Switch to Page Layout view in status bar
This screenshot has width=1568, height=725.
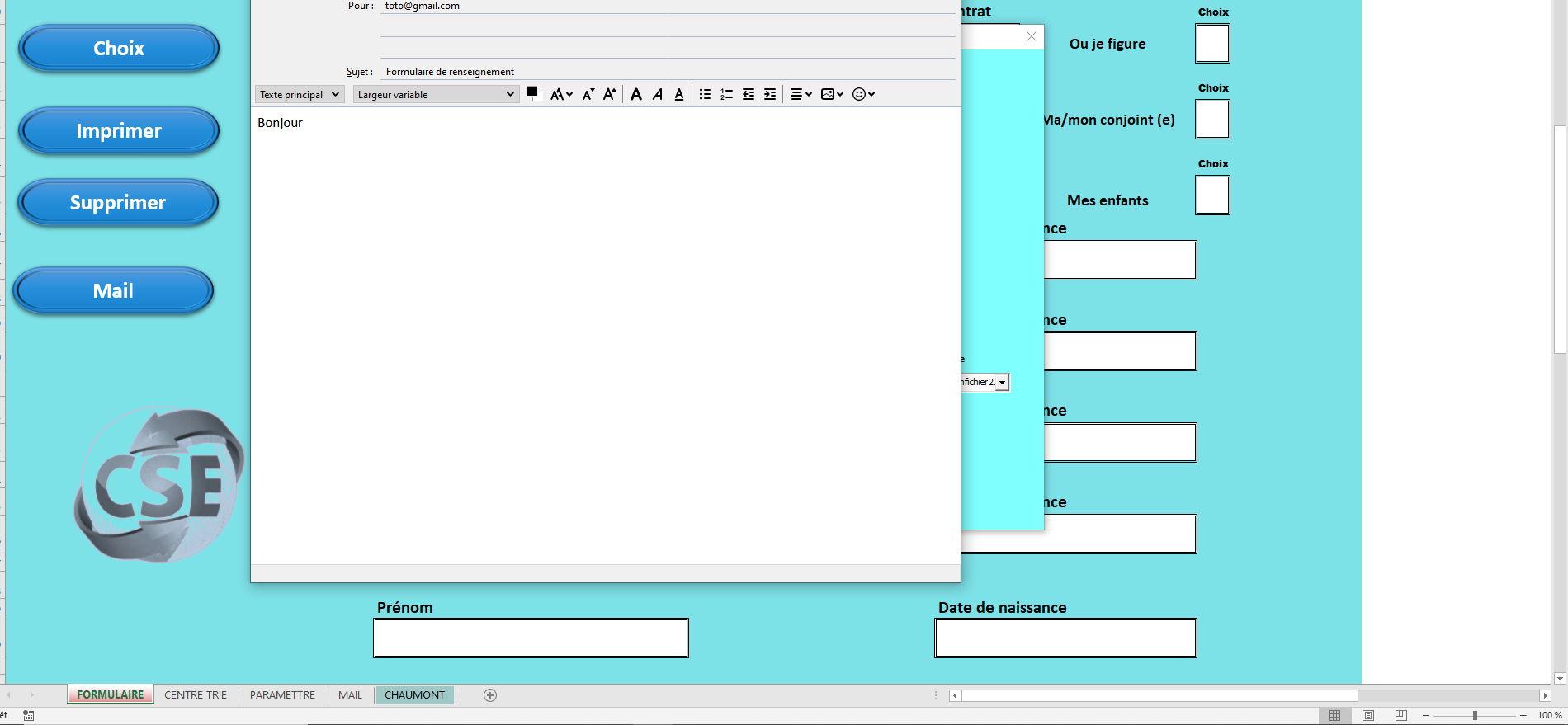(1367, 715)
